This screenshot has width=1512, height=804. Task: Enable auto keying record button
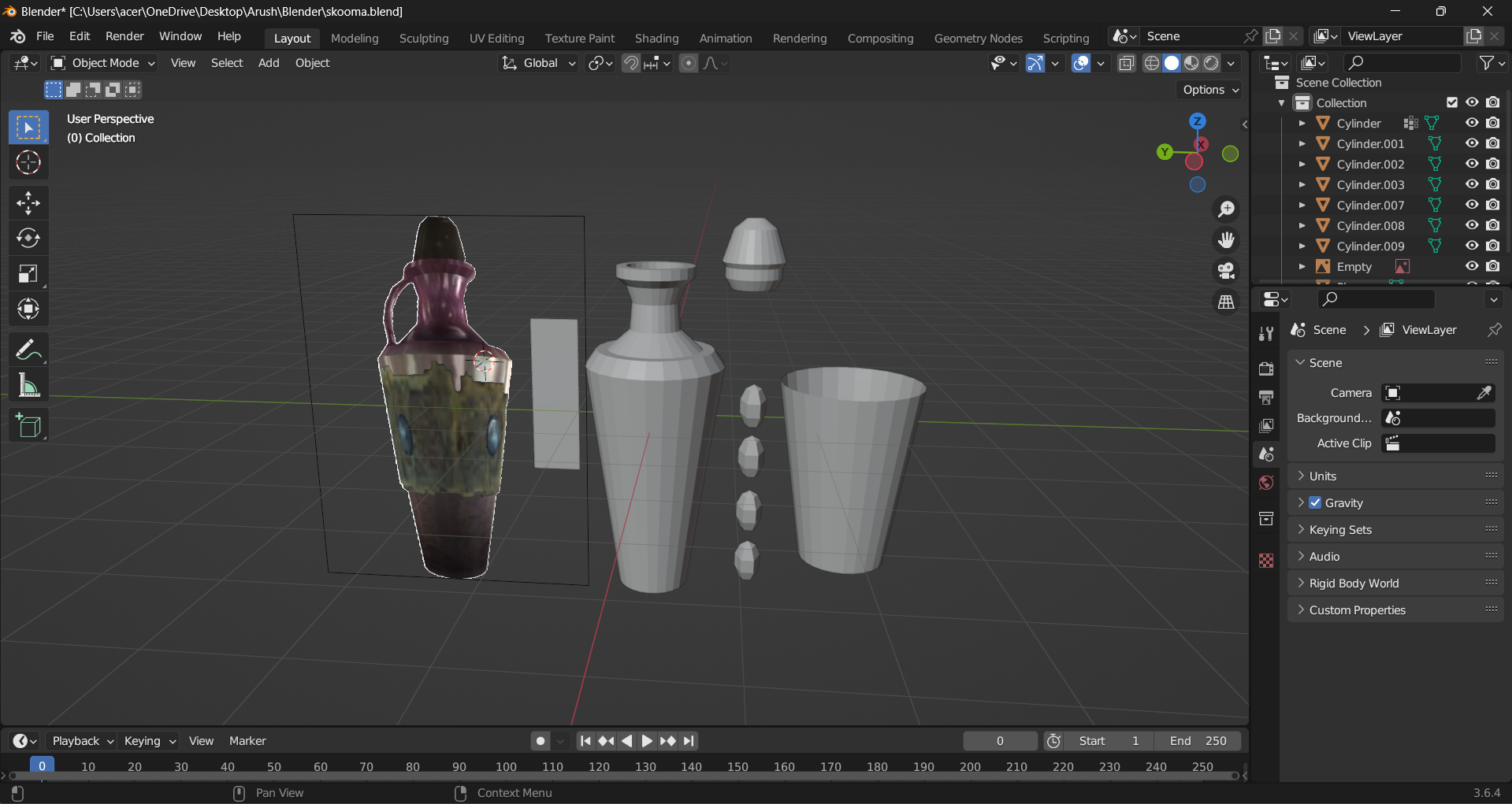540,741
